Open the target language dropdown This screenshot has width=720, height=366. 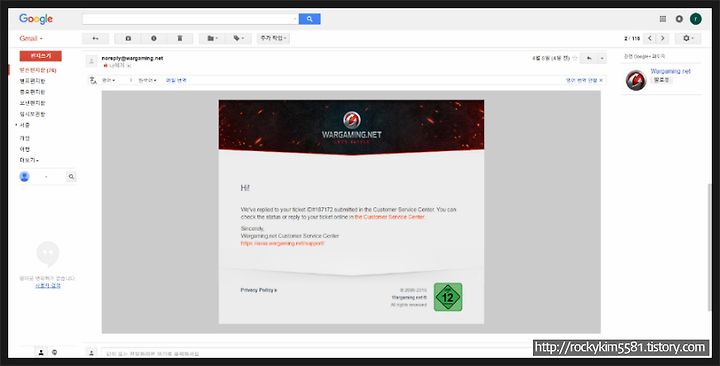click(147, 80)
